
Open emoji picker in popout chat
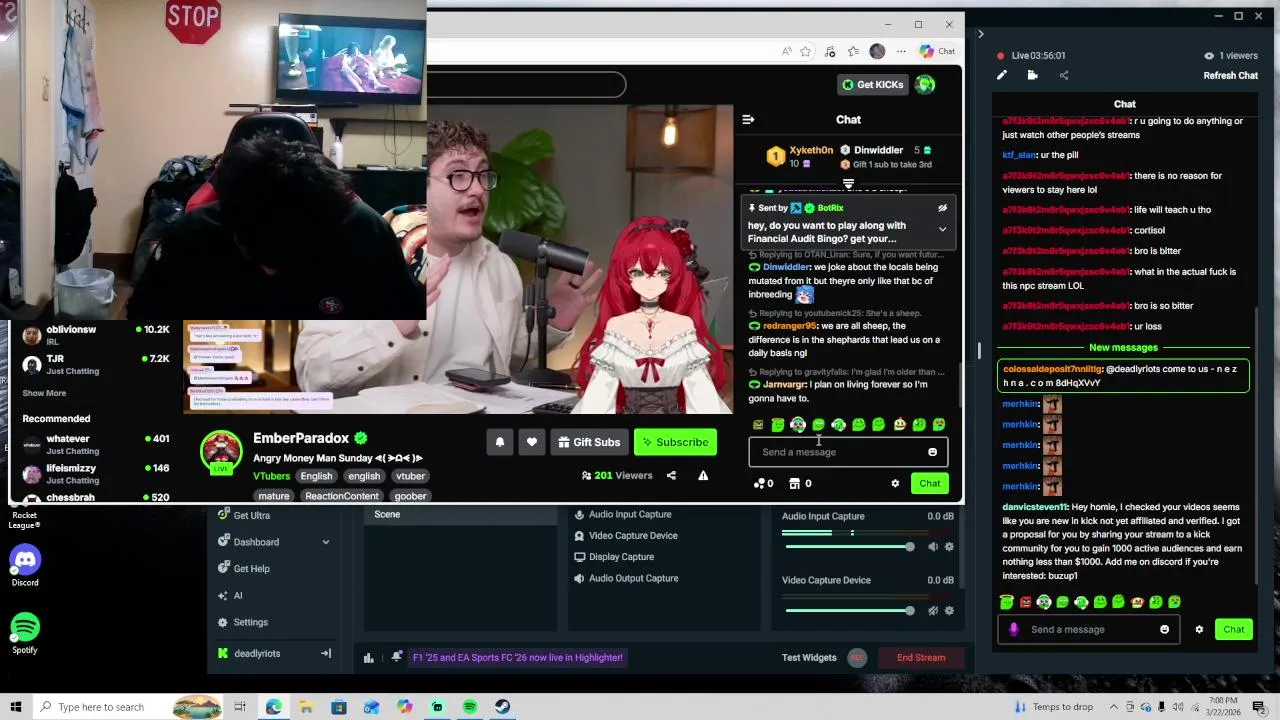pyautogui.click(x=1164, y=630)
